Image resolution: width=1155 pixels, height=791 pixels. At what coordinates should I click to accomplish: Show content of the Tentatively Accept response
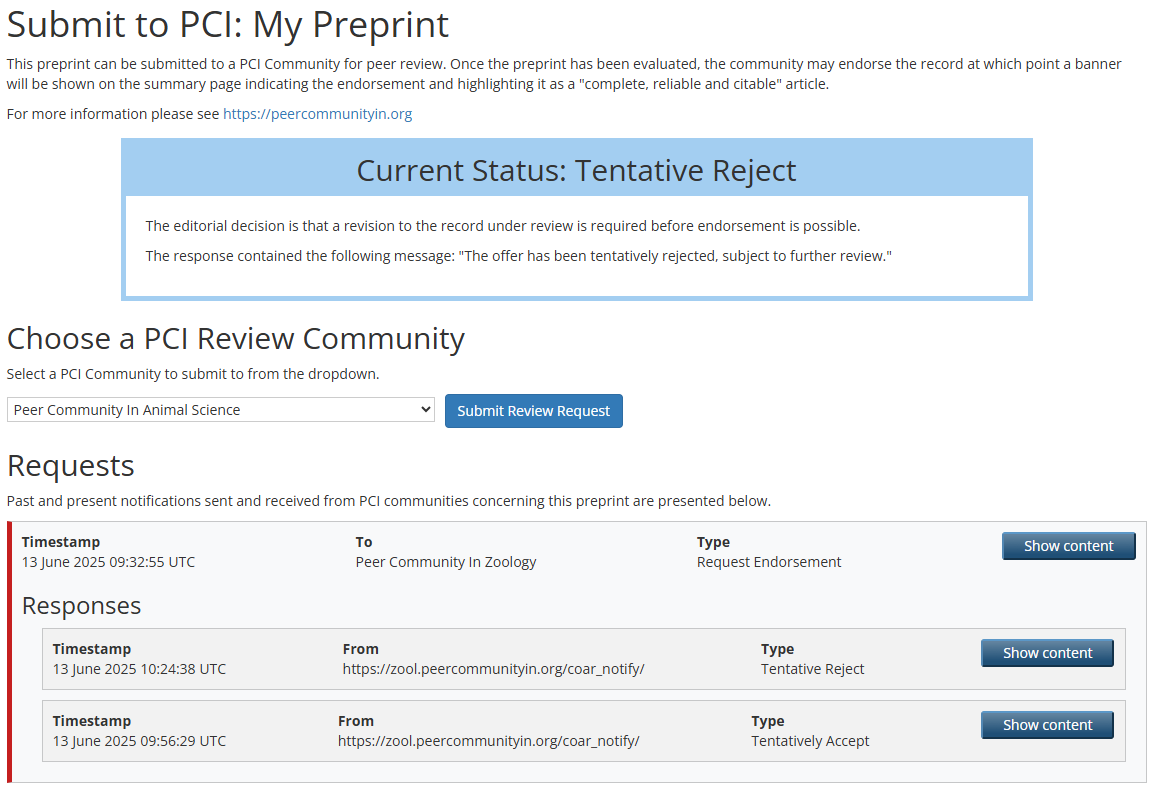pos(1047,725)
